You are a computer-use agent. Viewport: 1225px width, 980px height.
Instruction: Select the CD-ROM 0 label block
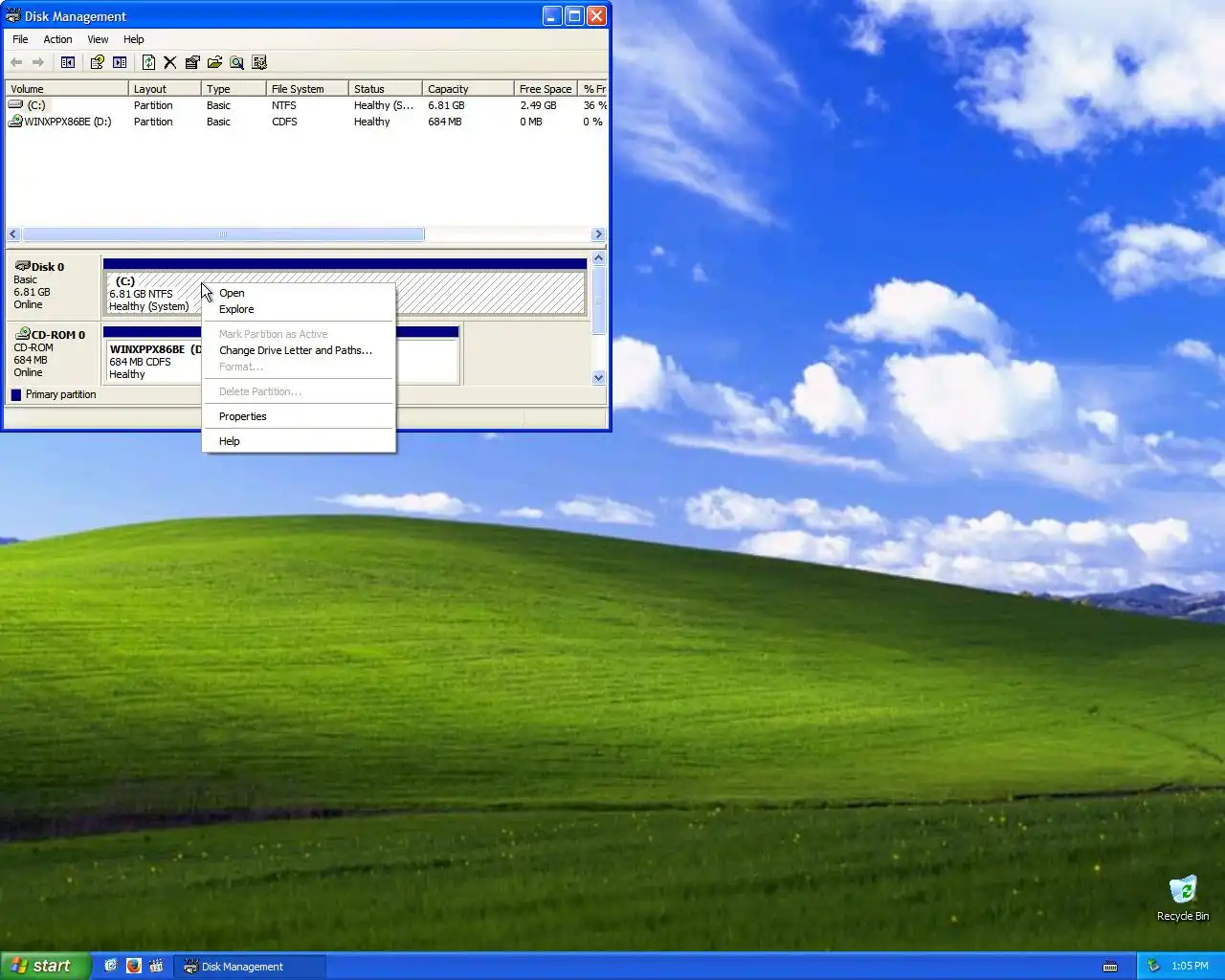[x=54, y=353]
